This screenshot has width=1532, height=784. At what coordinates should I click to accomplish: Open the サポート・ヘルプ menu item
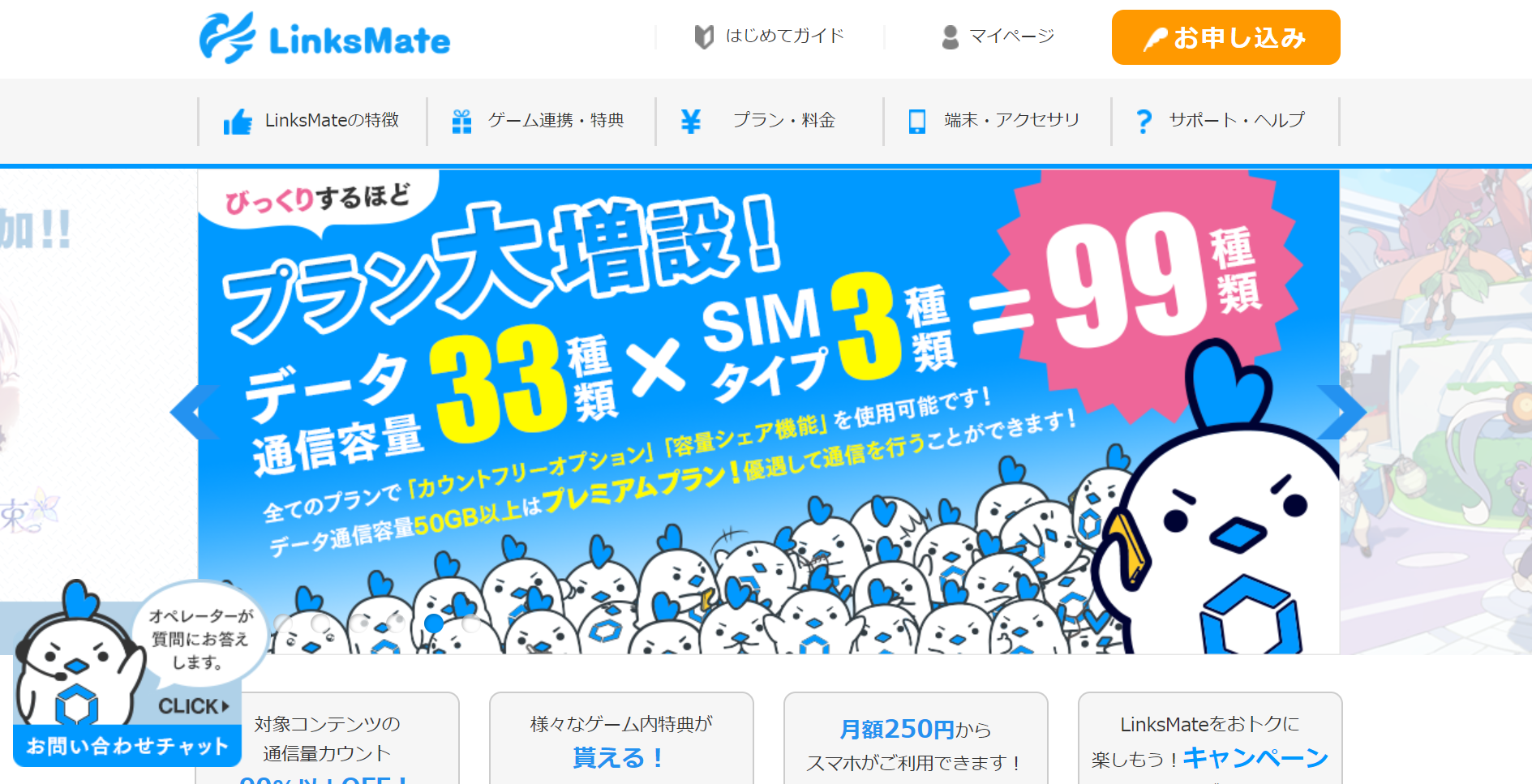[1225, 122]
